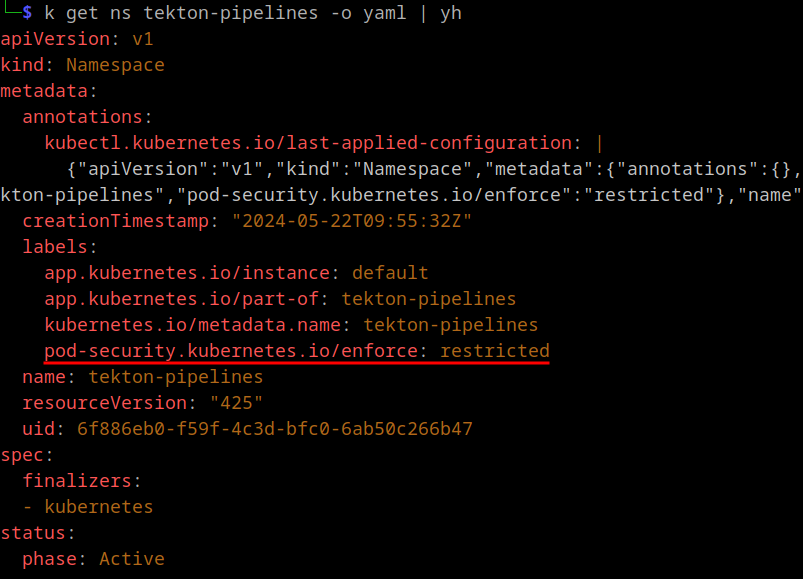Click the app.kubernetes.io/part-of label key

[181, 299]
